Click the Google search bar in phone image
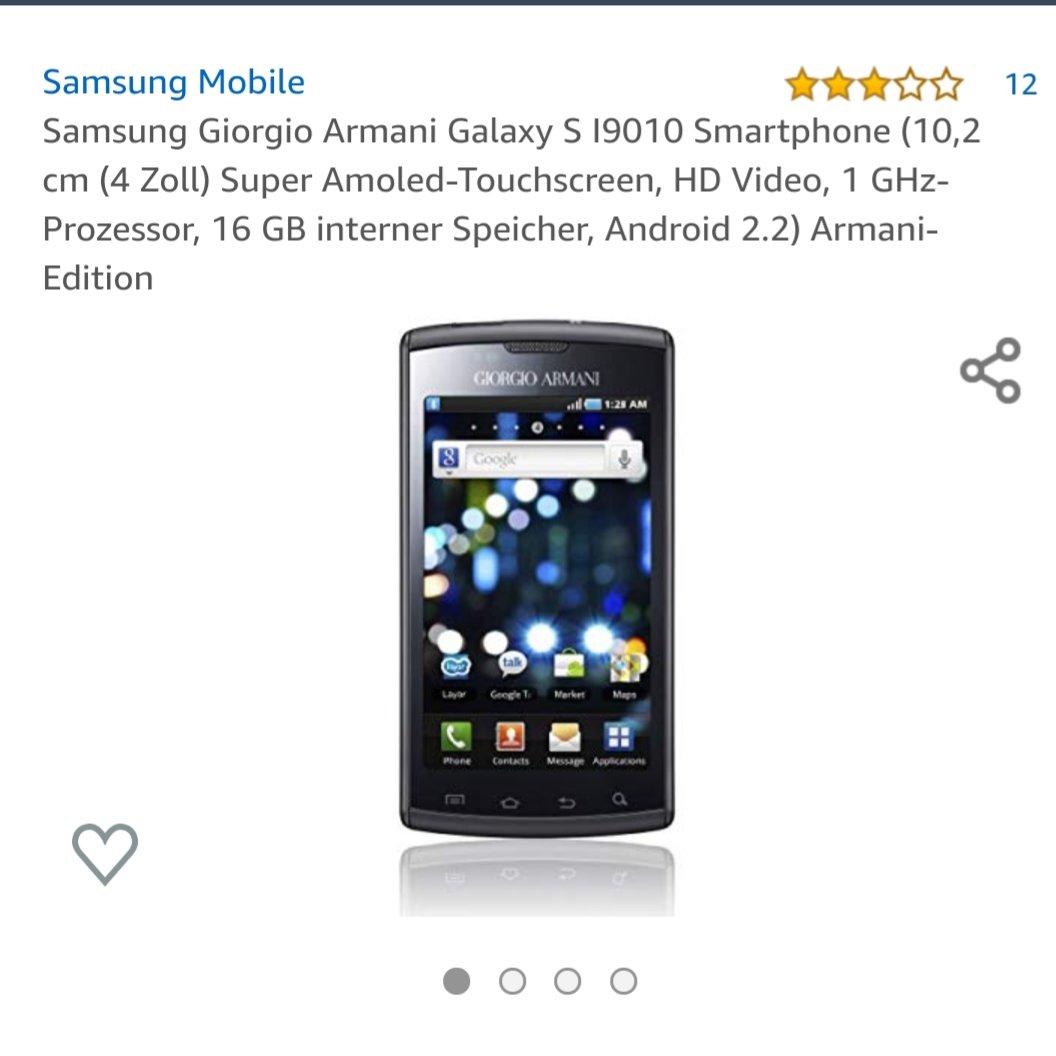This screenshot has width=1056, height=1056. 536,459
